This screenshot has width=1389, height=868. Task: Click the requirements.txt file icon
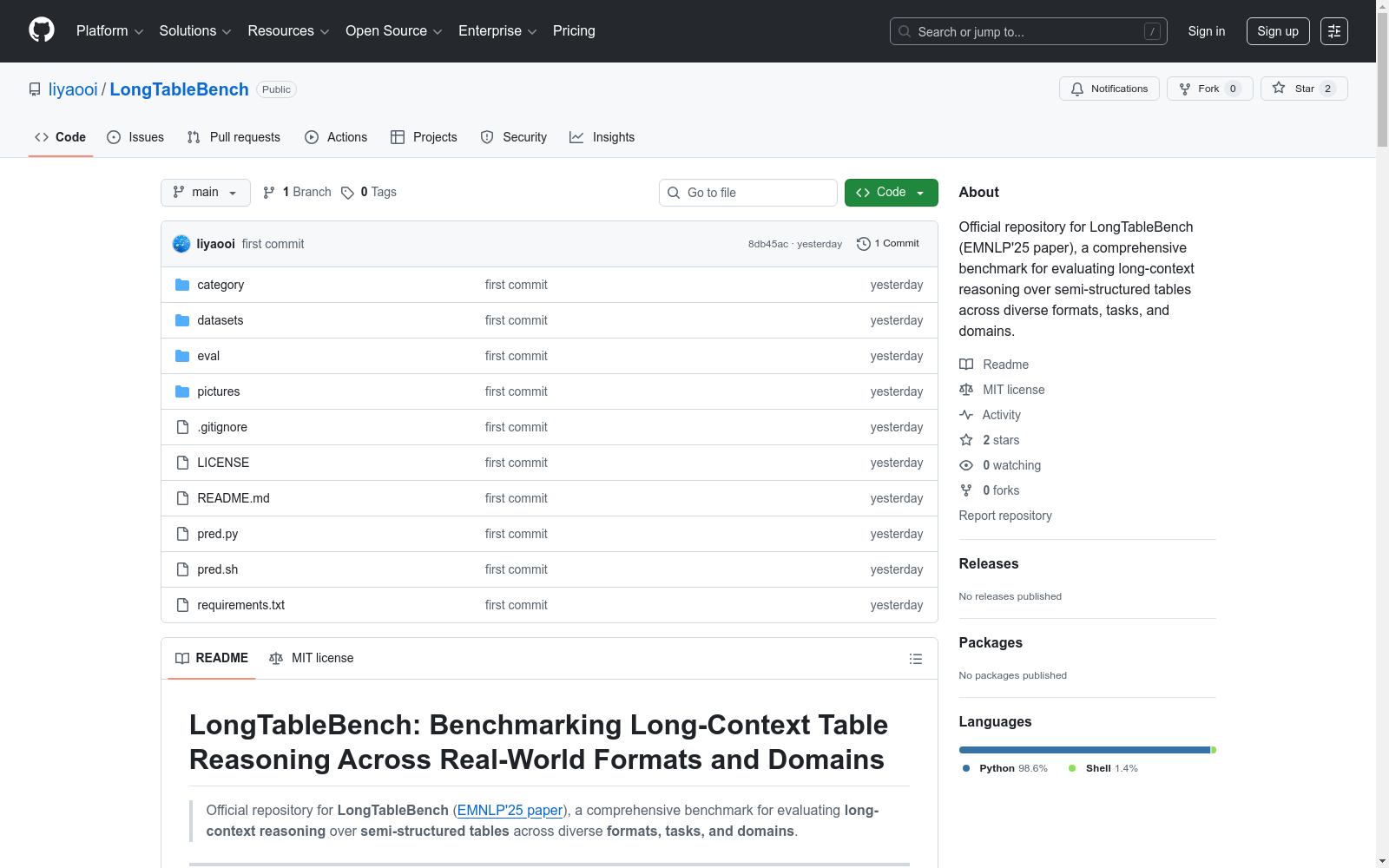coord(182,605)
